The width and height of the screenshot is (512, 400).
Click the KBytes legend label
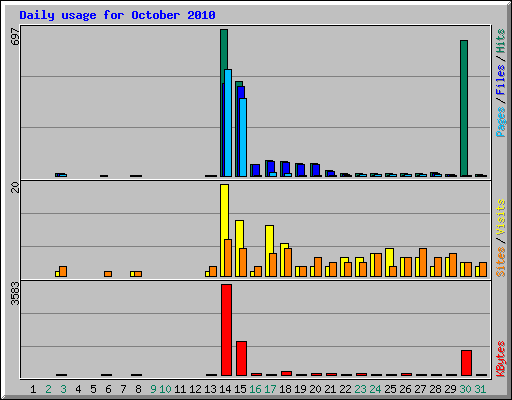pos(500,359)
